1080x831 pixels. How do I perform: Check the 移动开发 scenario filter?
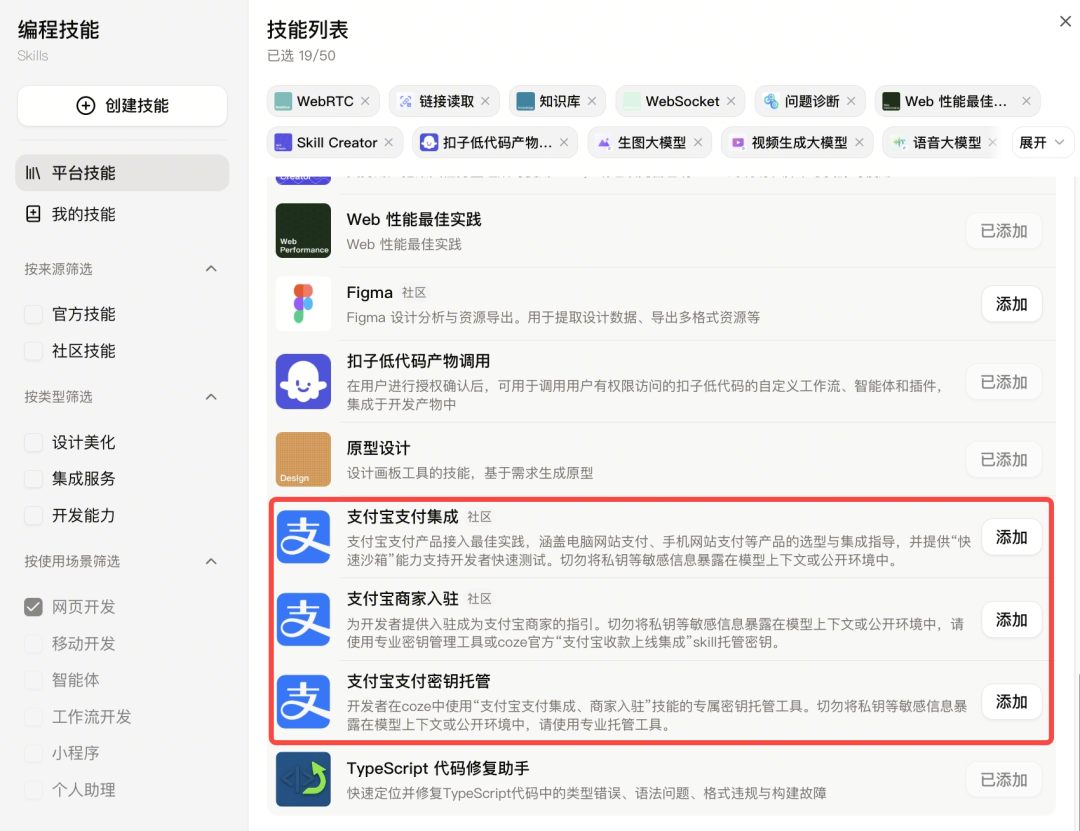click(x=33, y=644)
